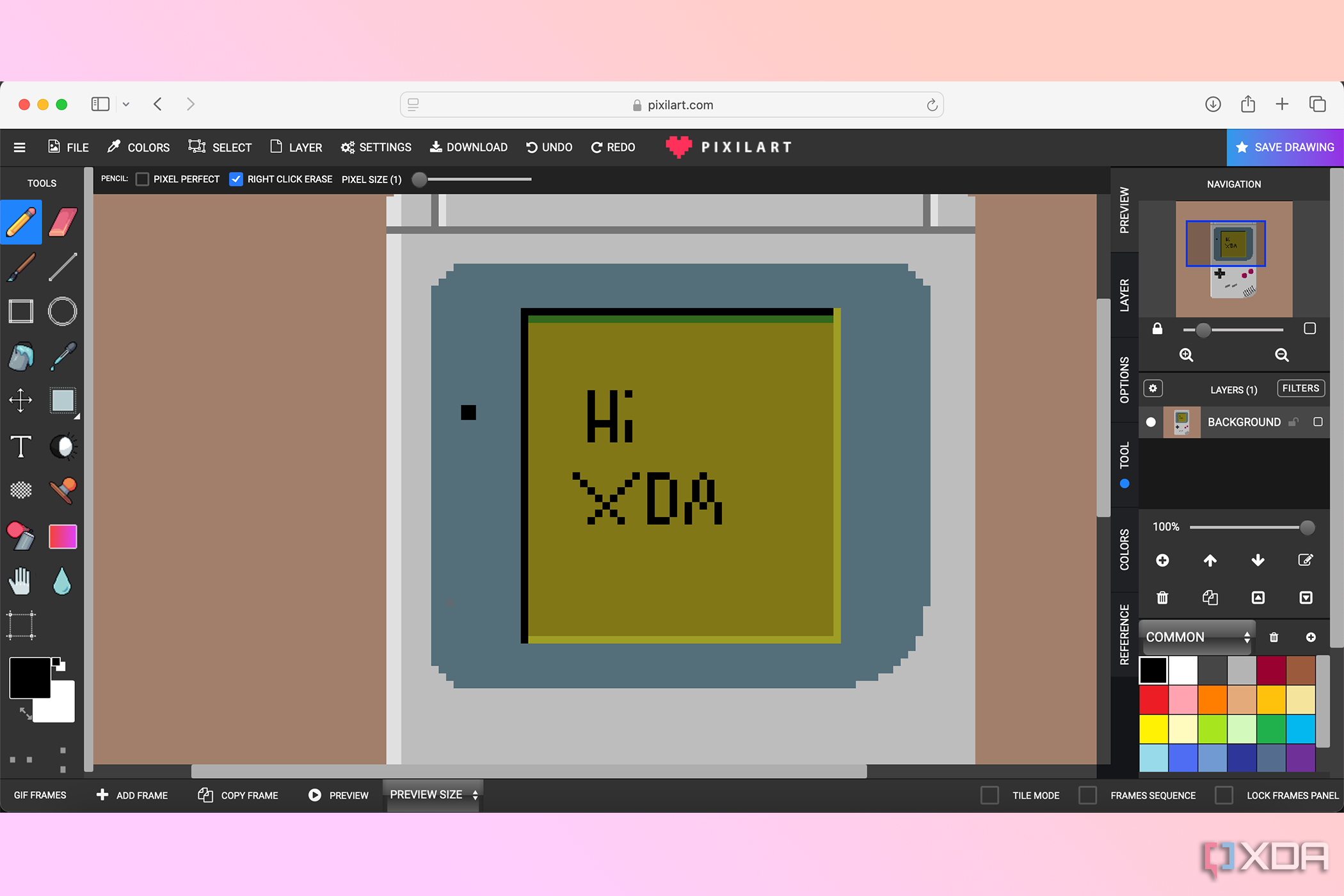Zoom out using navigation magnifier minus

1282,355
